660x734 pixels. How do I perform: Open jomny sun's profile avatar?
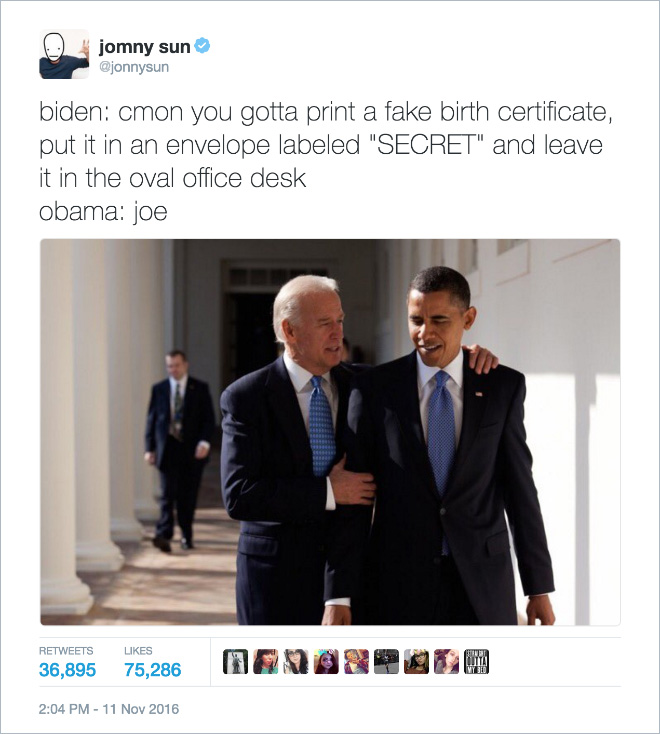click(x=64, y=54)
